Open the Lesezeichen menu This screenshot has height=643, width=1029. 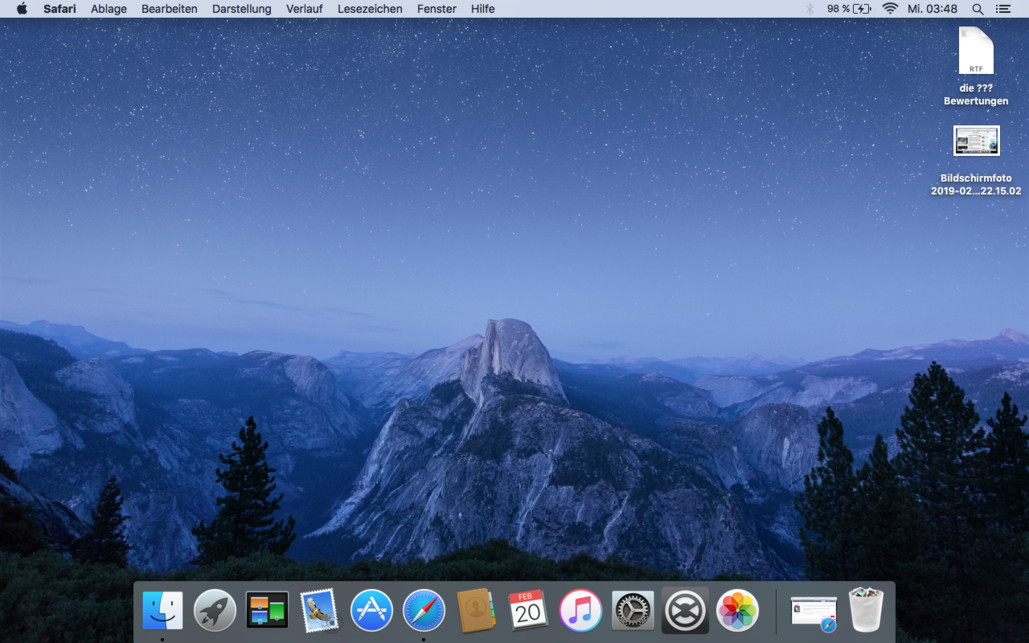pos(369,9)
